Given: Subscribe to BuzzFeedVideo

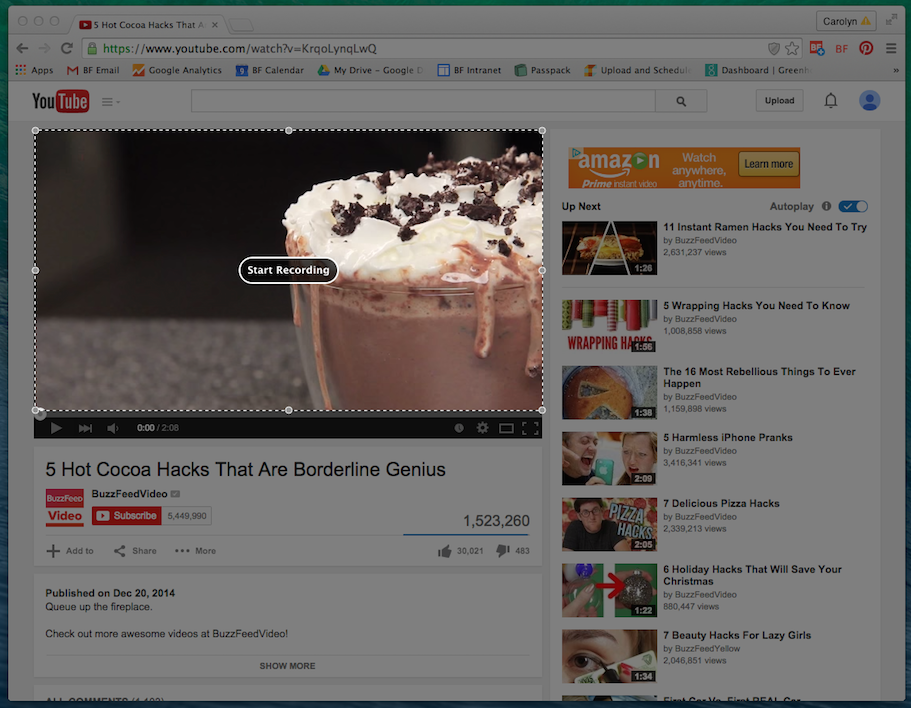Looking at the screenshot, I should tap(127, 516).
